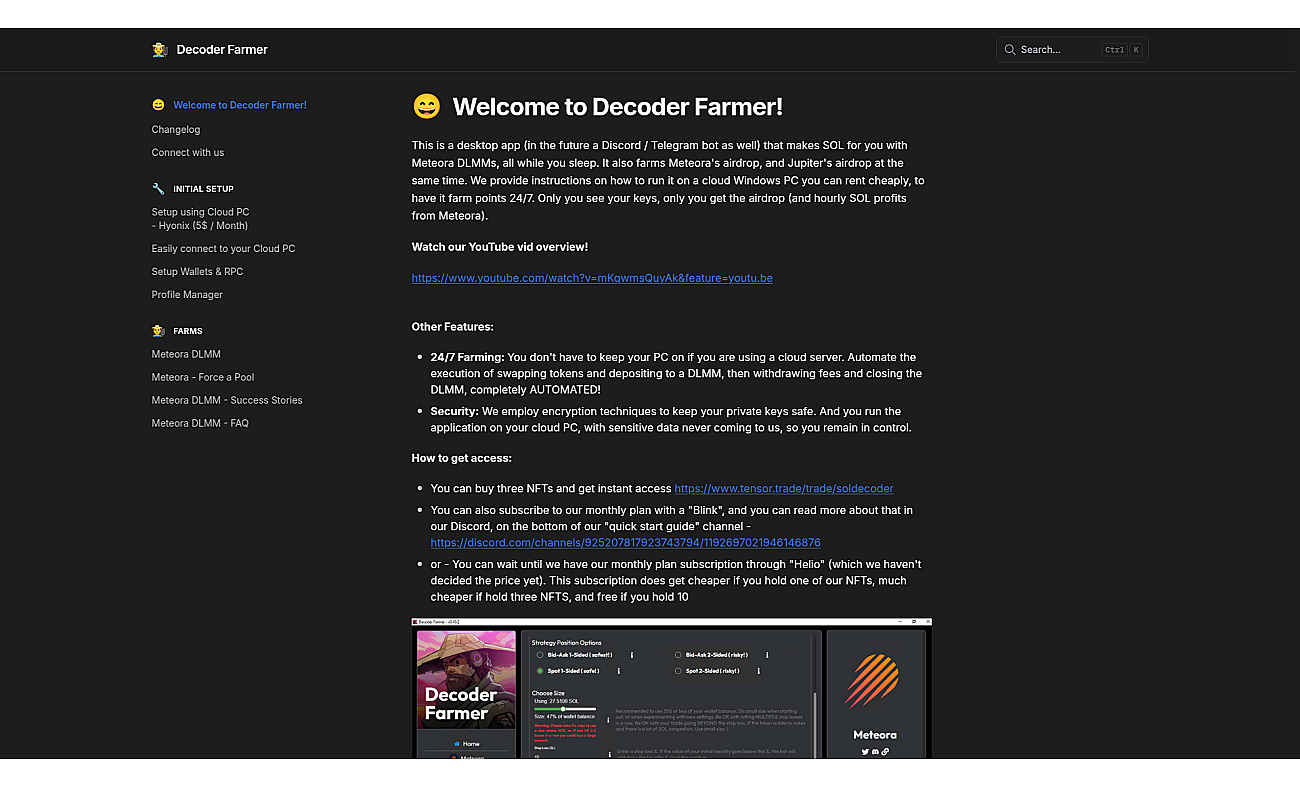Click info icon beside Spot 1-Sided option

[619, 671]
